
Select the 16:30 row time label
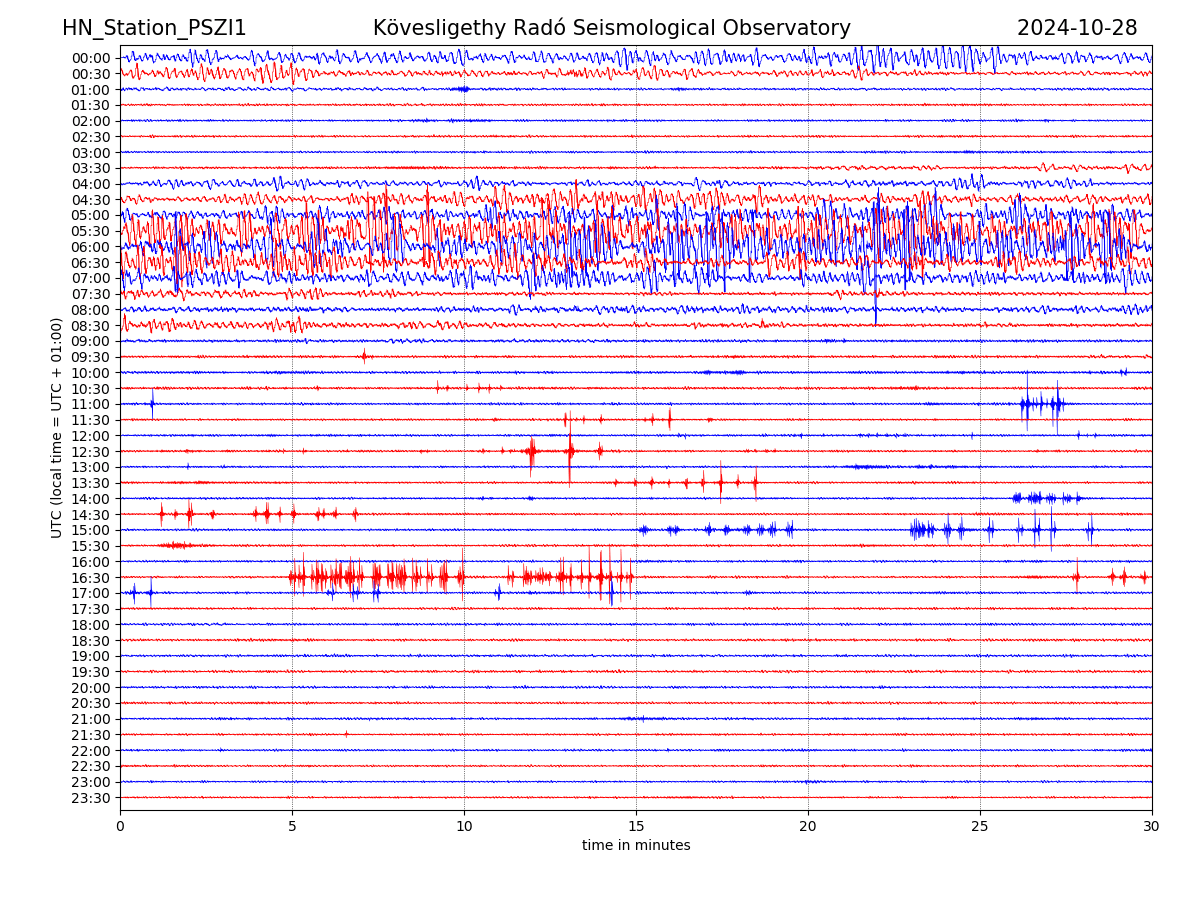pos(90,578)
